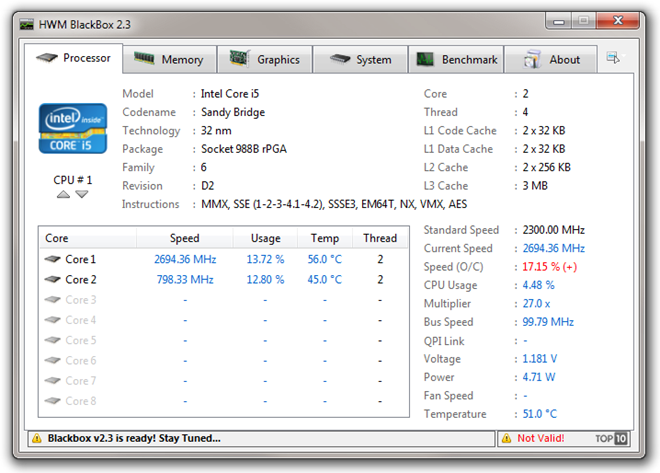The height and width of the screenshot is (473, 660).
Task: Minimize the HWM BlackBox window
Action: (x=559, y=21)
